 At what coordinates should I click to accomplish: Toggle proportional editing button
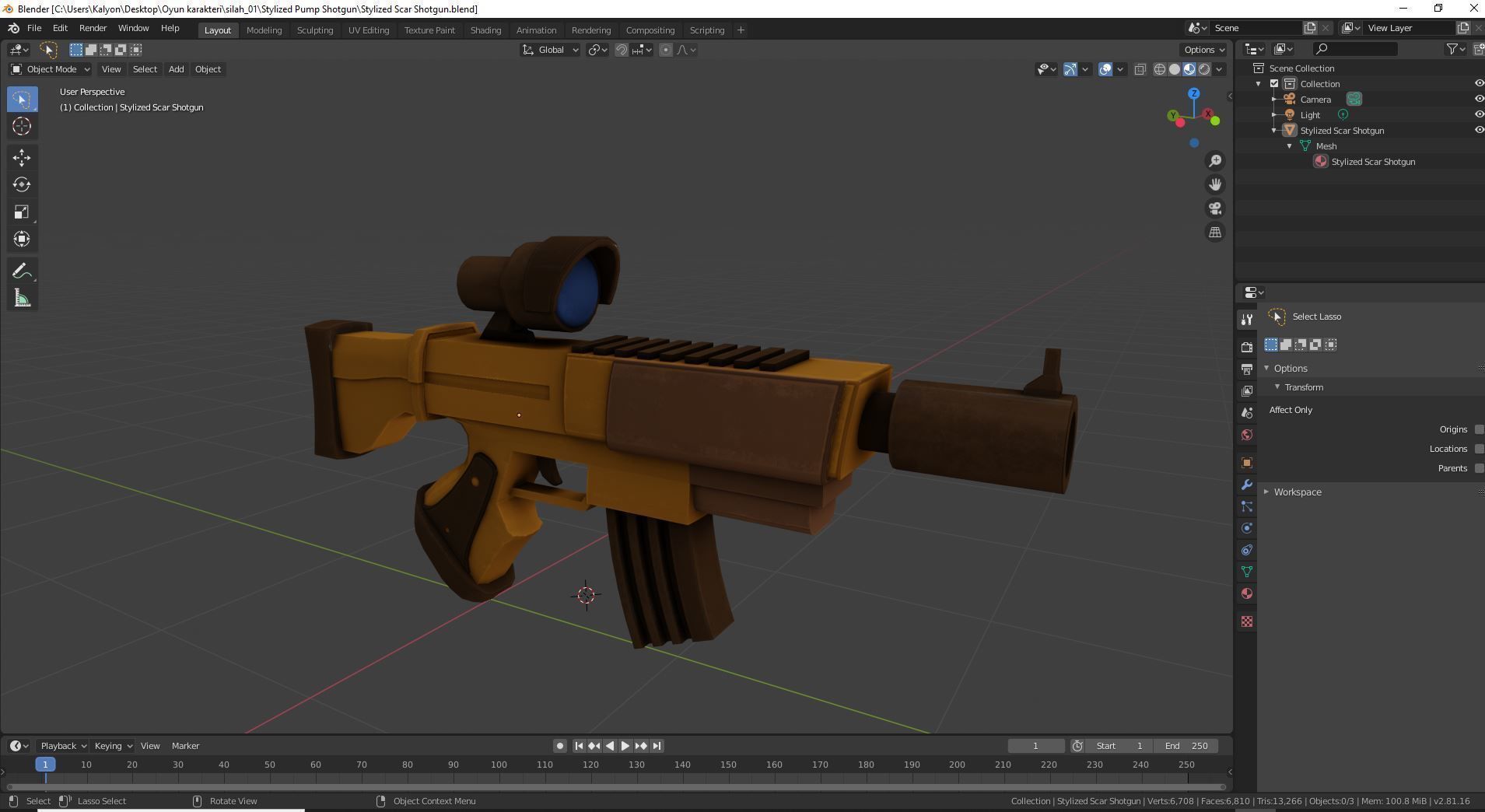click(x=666, y=50)
